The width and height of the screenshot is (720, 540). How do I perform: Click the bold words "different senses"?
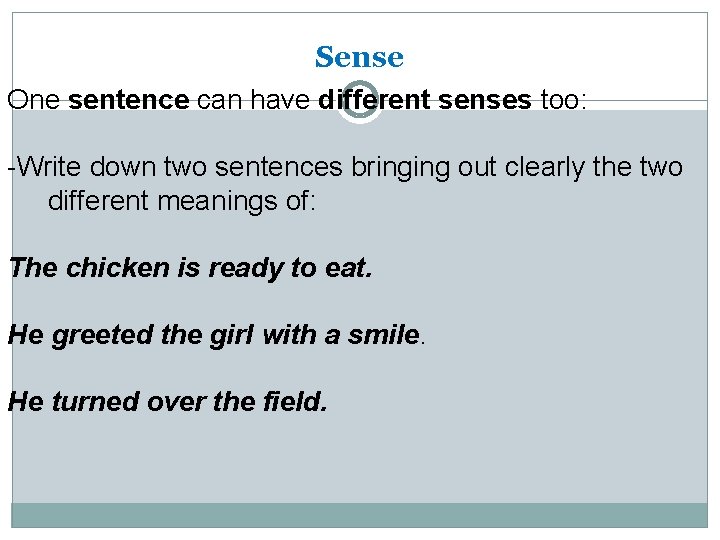pos(425,100)
